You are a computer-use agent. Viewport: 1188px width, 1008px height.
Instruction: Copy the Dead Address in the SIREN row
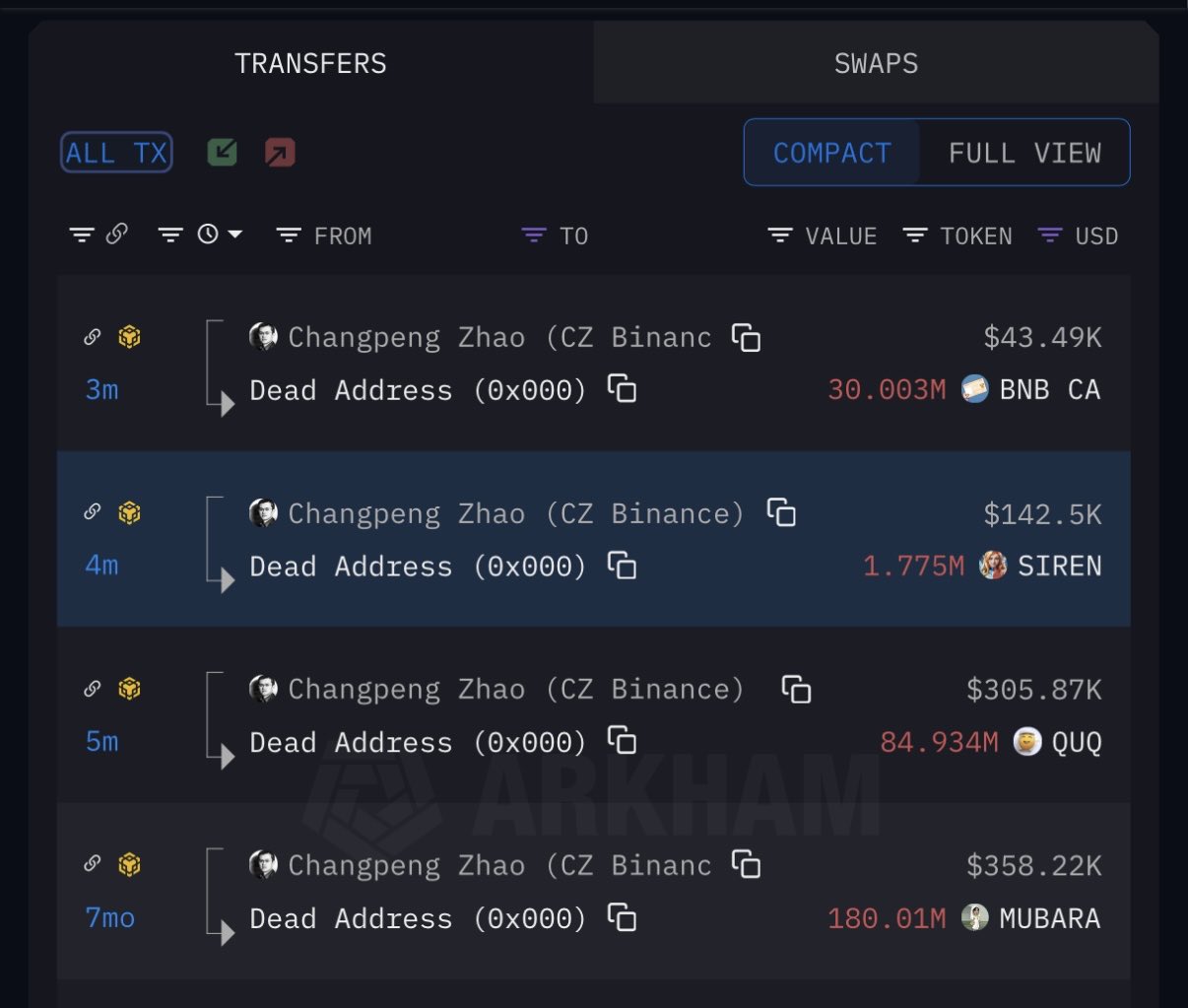[622, 566]
